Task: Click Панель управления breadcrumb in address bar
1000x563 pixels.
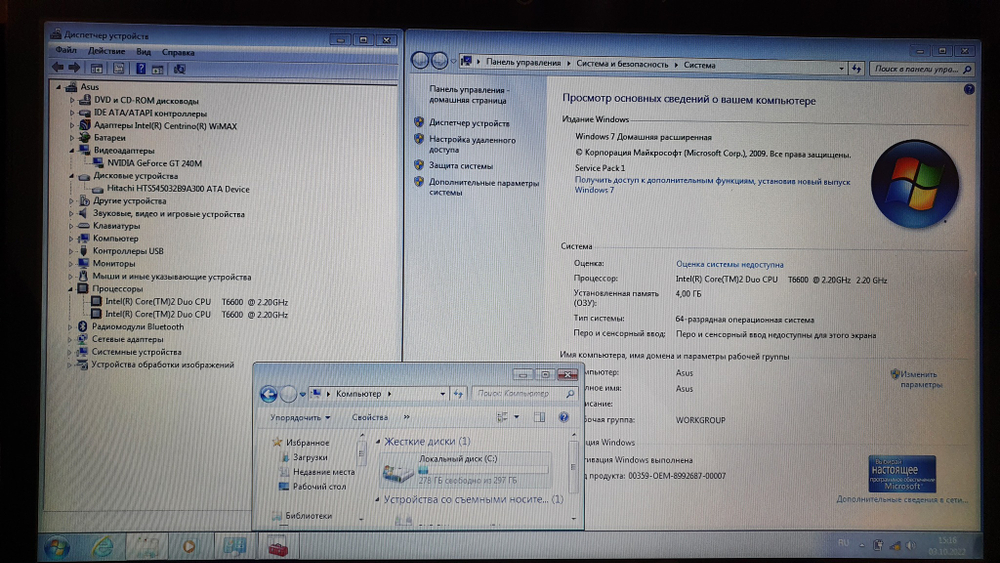Action: [523, 62]
